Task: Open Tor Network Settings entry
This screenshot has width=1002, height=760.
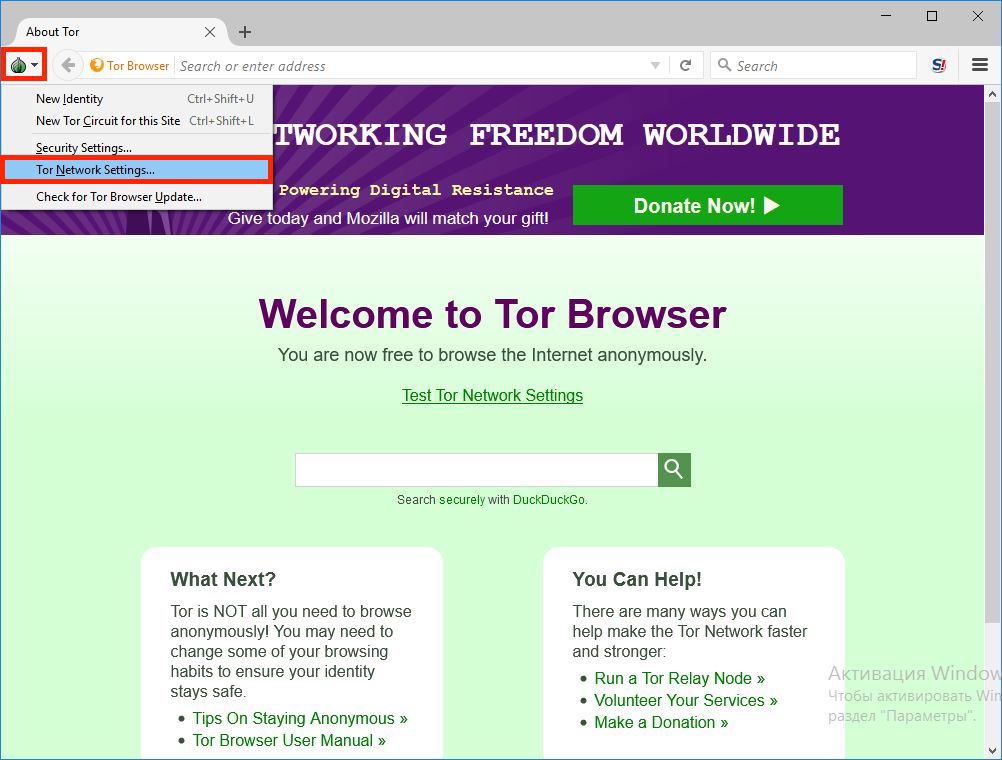Action: 137,170
